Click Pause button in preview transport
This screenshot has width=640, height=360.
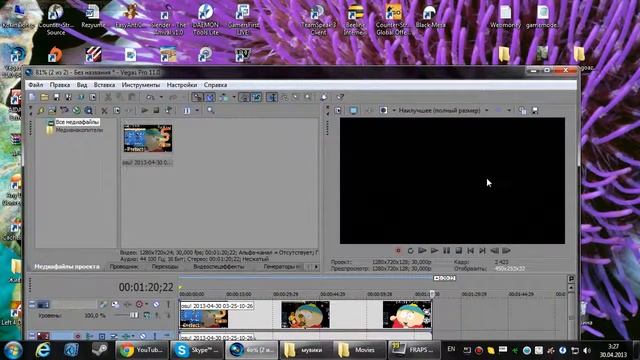(x=447, y=251)
